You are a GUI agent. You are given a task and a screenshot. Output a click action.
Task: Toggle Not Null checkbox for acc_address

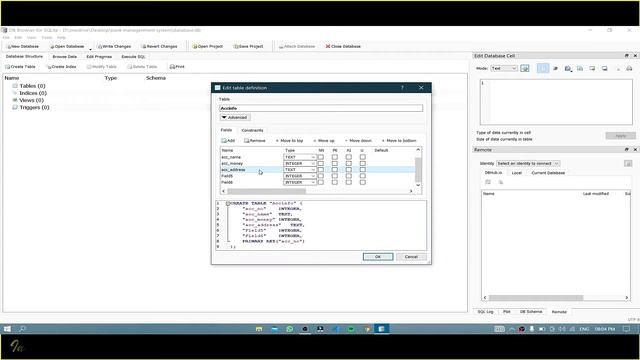click(321, 170)
